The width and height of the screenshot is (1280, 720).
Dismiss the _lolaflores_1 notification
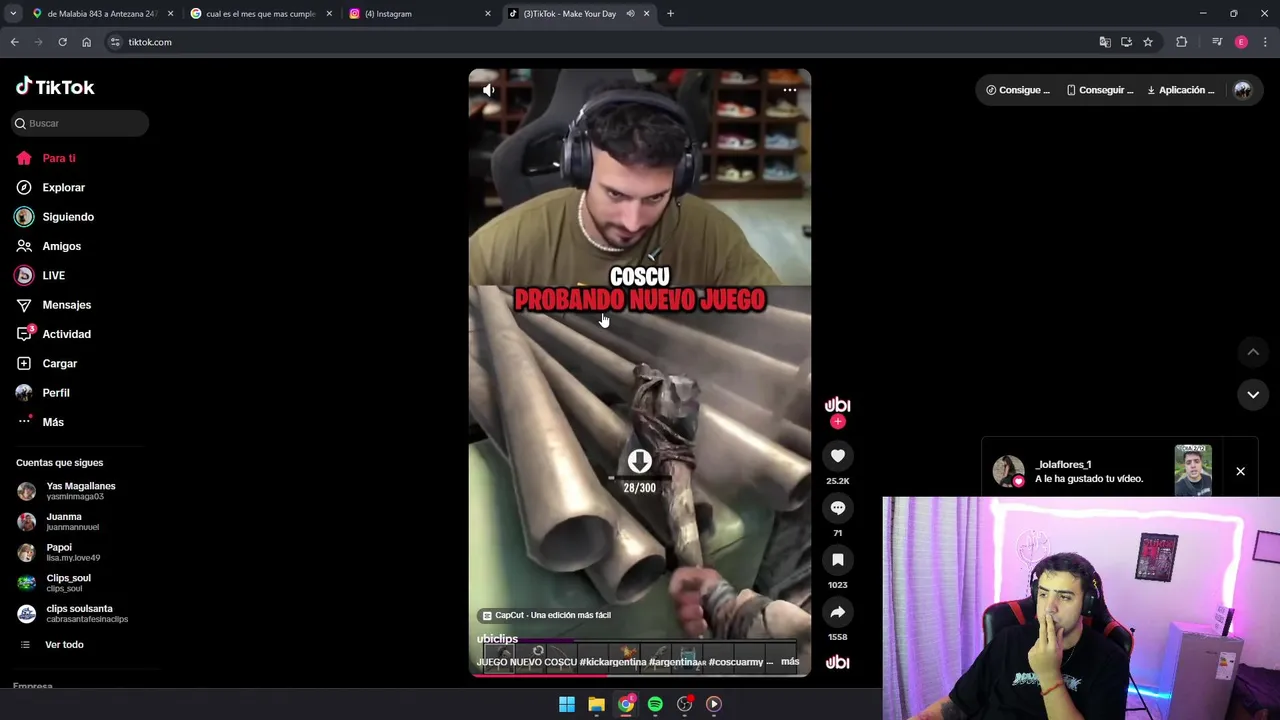[1240, 471]
